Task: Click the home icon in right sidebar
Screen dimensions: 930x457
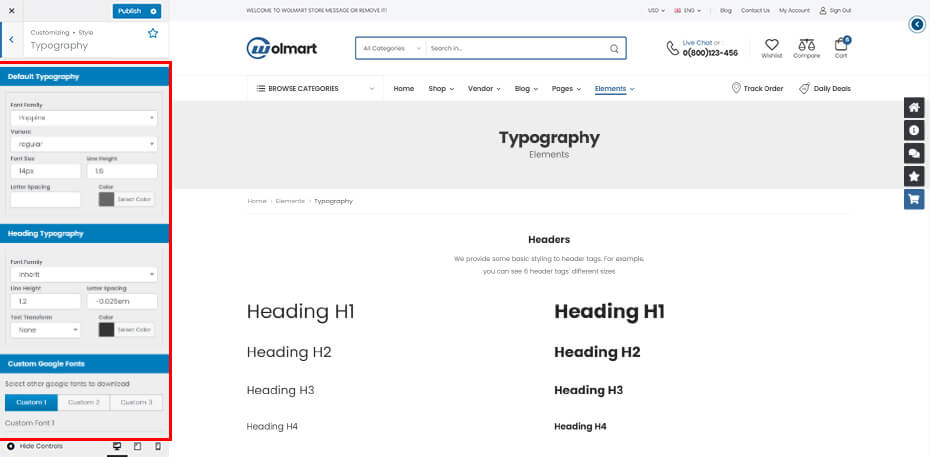Action: tap(913, 108)
